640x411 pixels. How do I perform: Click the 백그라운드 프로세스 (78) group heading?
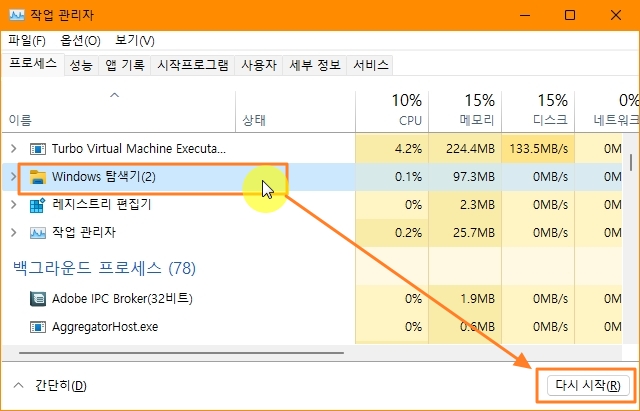click(104, 268)
